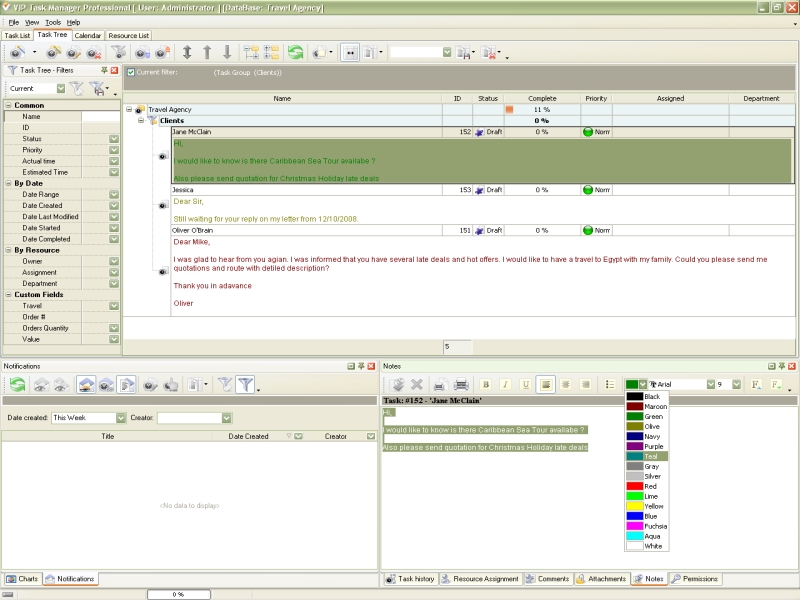The height and width of the screenshot is (600, 800).
Task: Right-align the note text
Action: (586, 384)
